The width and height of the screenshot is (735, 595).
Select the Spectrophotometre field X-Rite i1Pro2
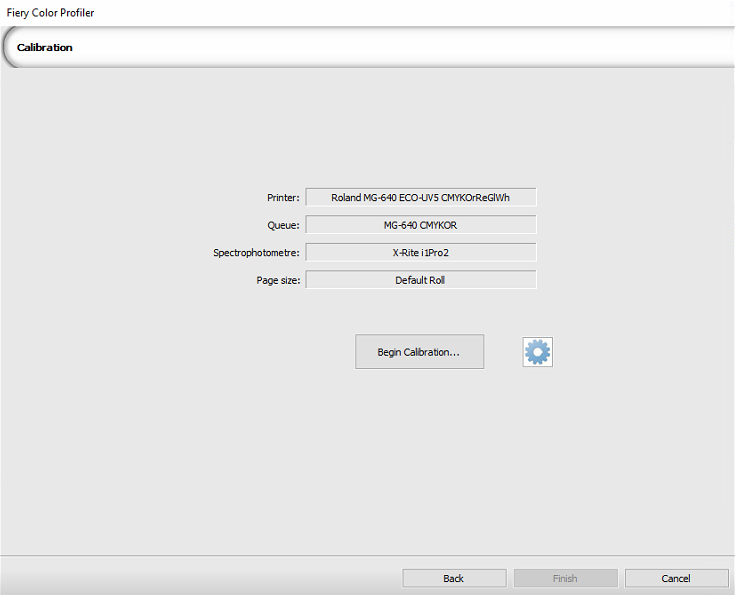(x=420, y=252)
